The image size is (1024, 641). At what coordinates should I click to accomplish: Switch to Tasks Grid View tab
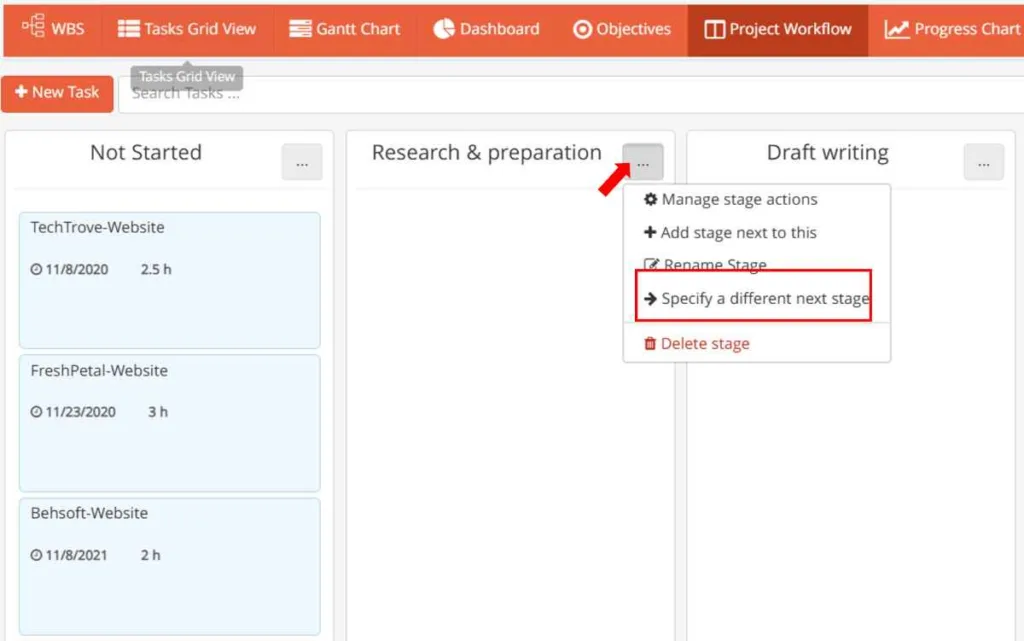[x=187, y=29]
